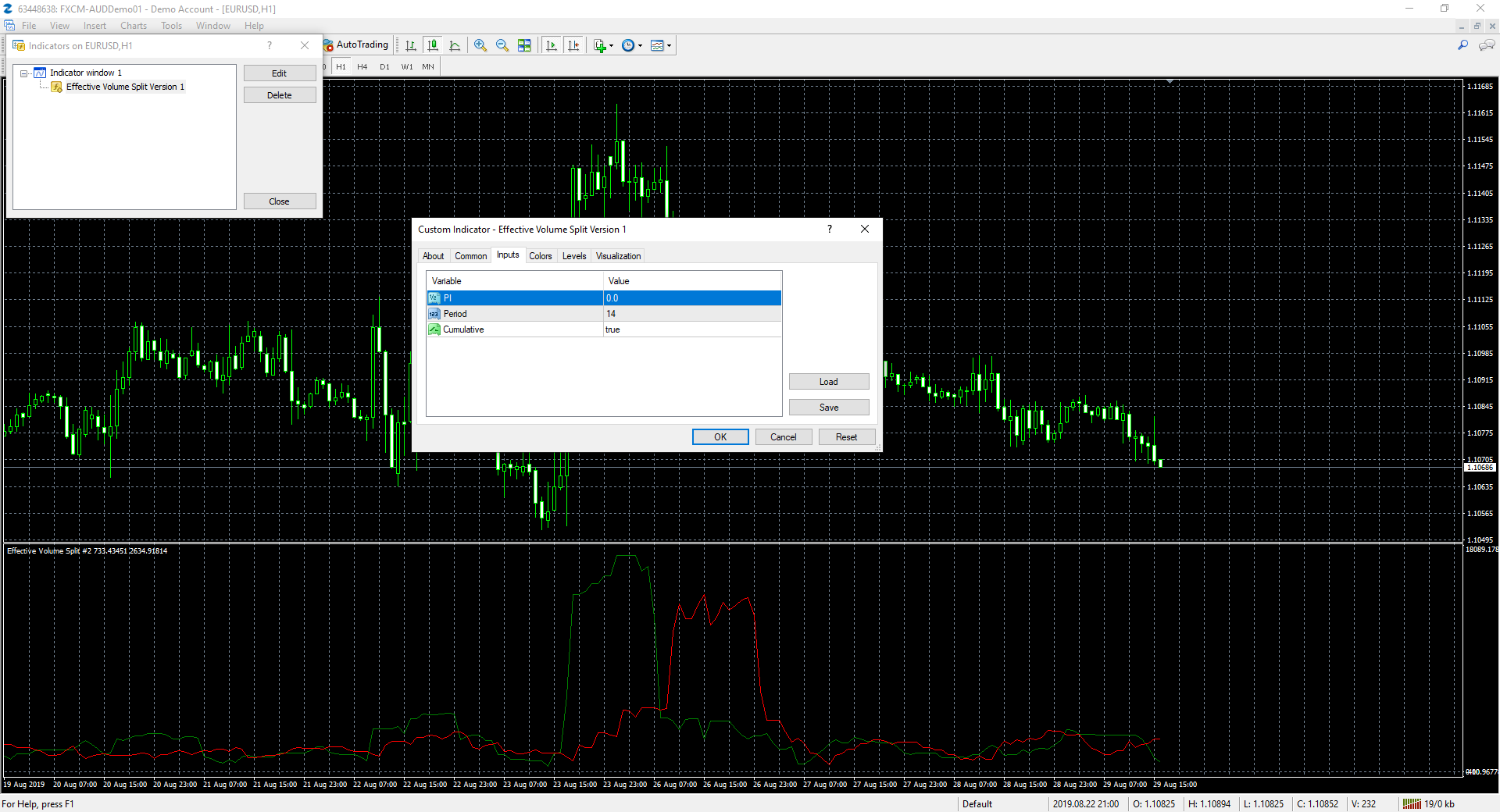Toggle chart shift button
The image size is (1500, 812).
click(x=573, y=45)
